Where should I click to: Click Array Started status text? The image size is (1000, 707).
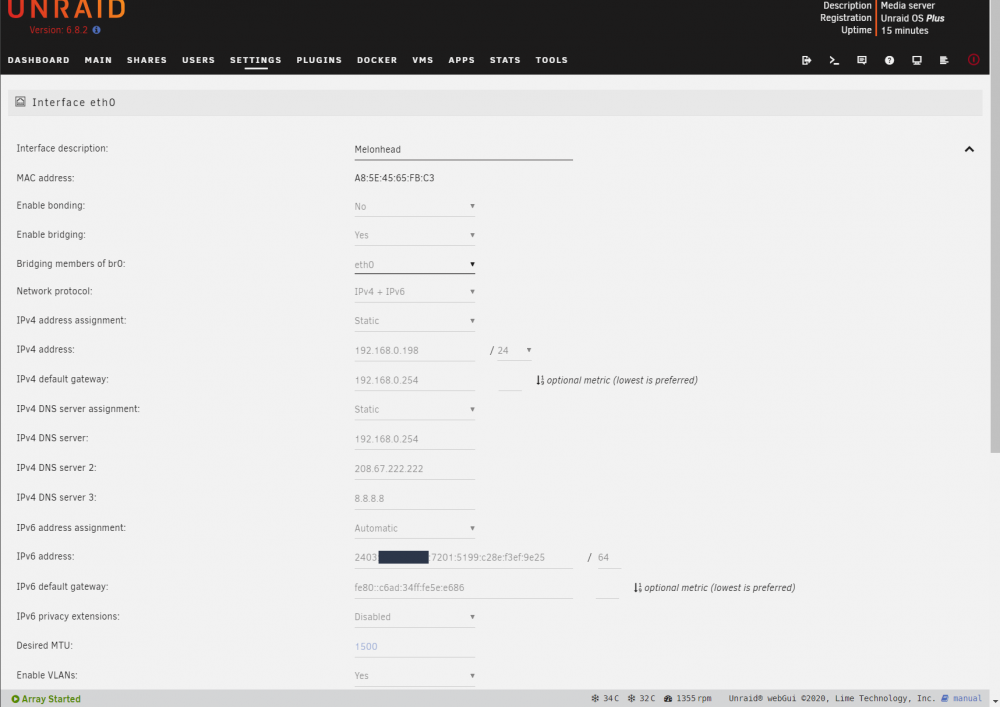[51, 699]
